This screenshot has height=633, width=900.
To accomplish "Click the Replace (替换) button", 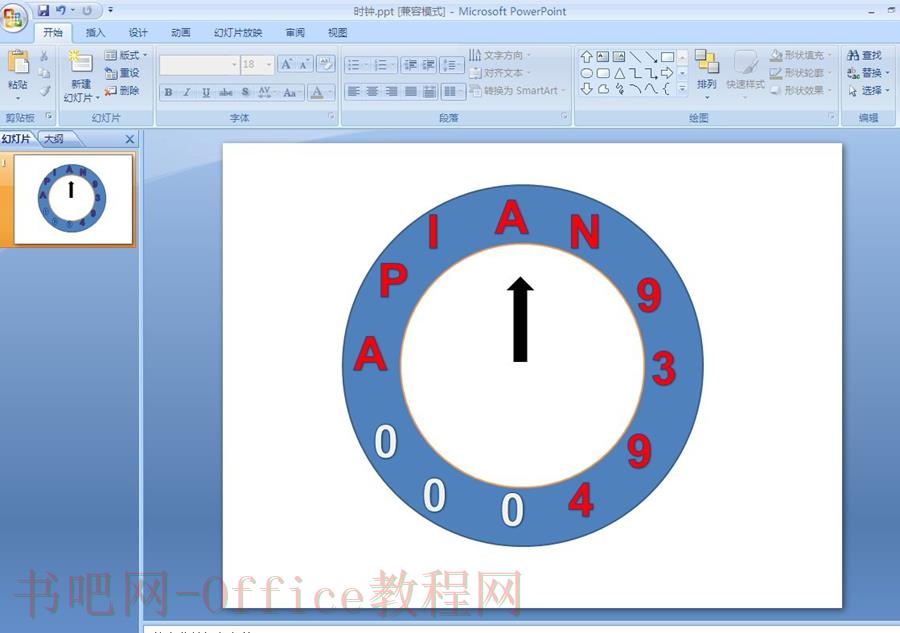I will point(868,73).
